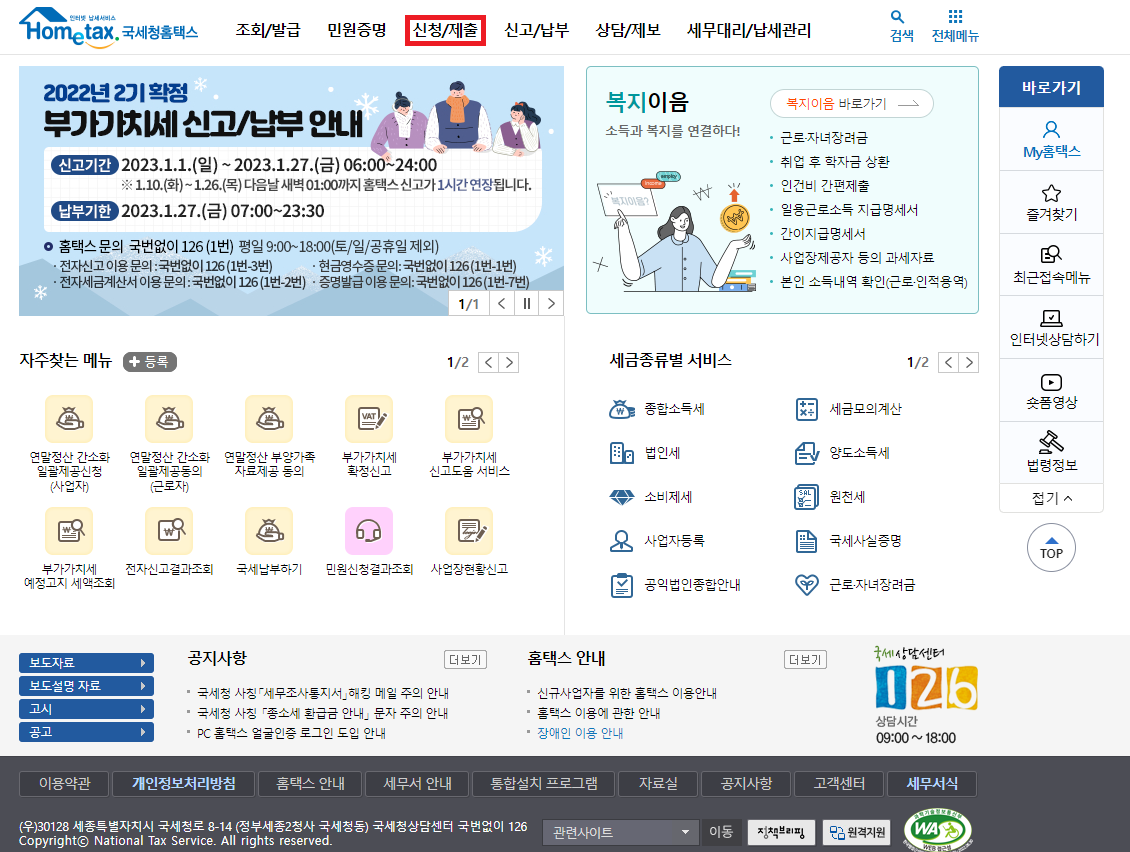Open 세금모의계산 calculator icon

806,409
